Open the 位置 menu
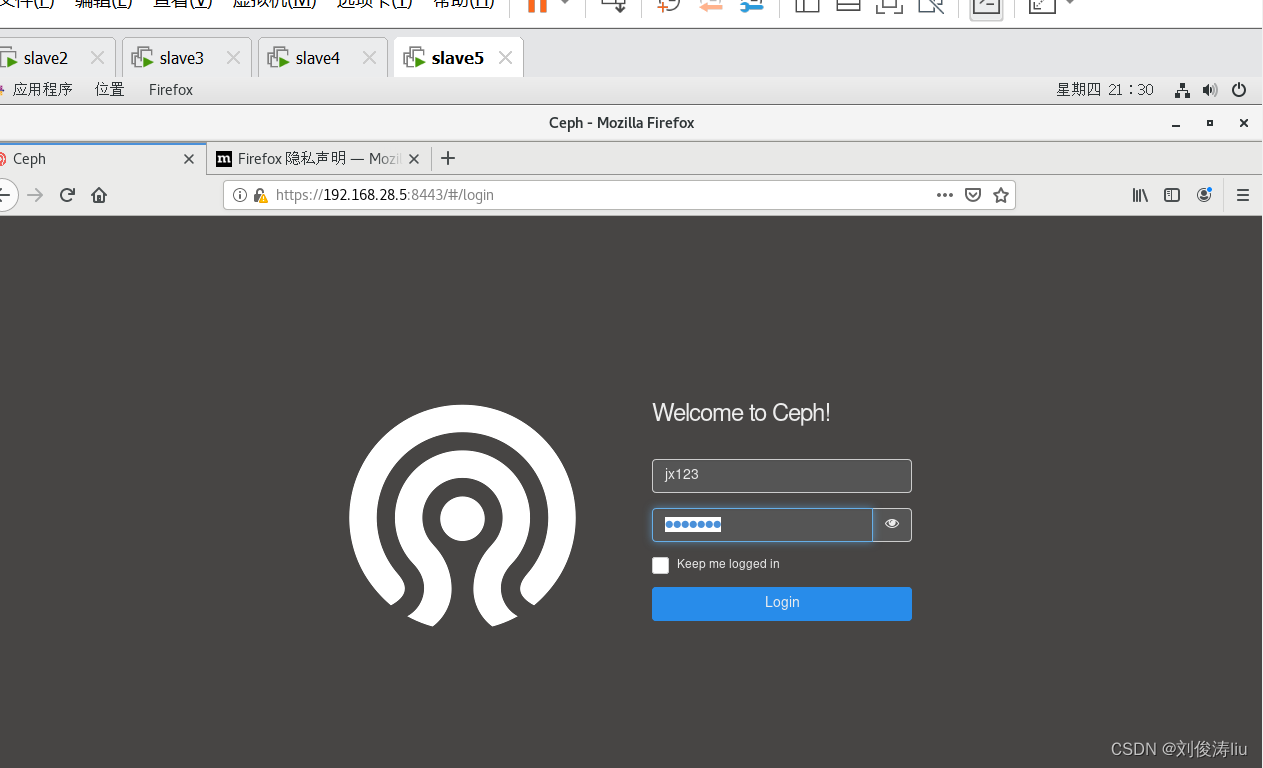Screen dimensions: 1263x768 coord(110,90)
